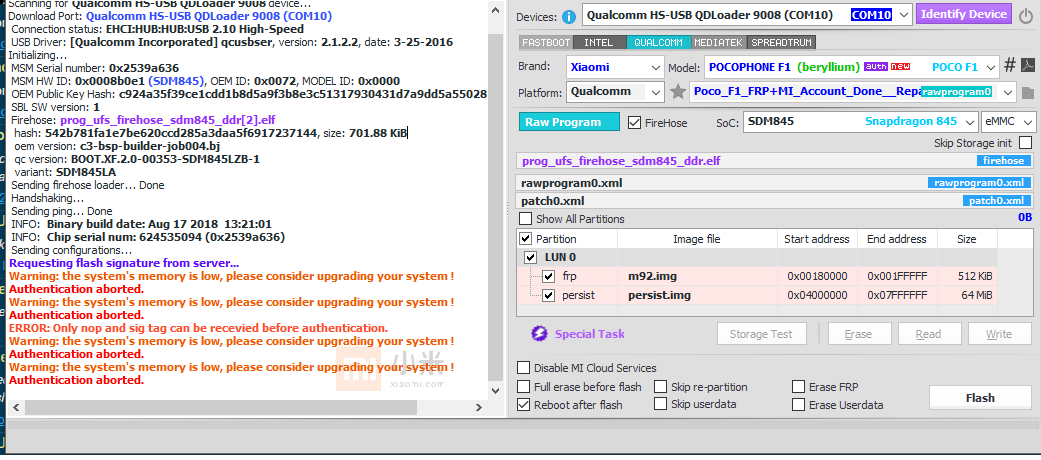This screenshot has height=460, width=1041.
Task: Click the rawprogram0.xml tag label
Action: (x=979, y=183)
